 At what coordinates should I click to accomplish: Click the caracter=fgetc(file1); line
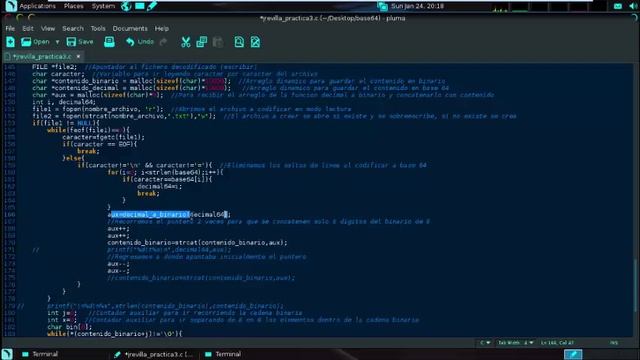pyautogui.click(x=103, y=137)
